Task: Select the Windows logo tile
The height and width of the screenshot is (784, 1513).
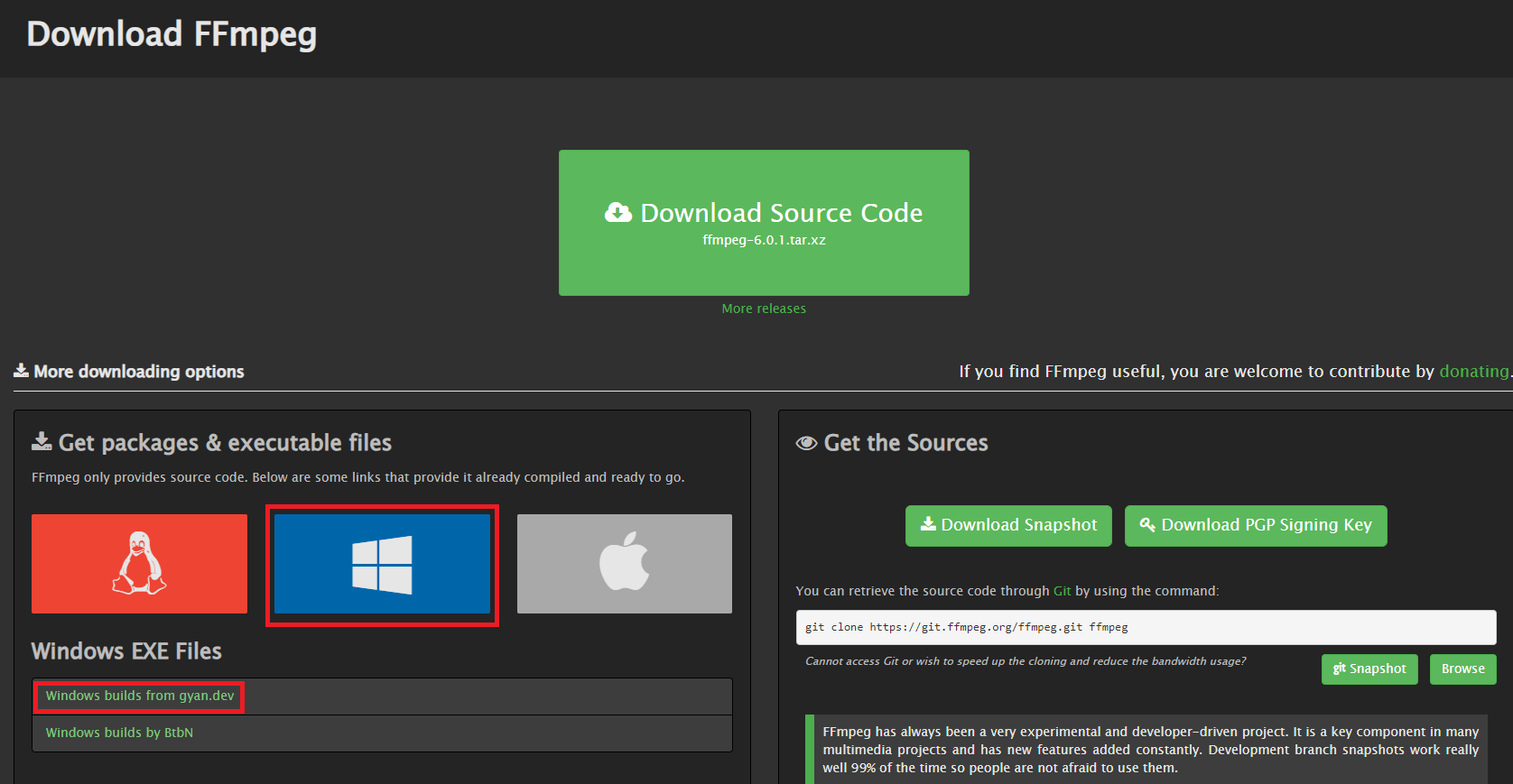Action: tap(382, 564)
